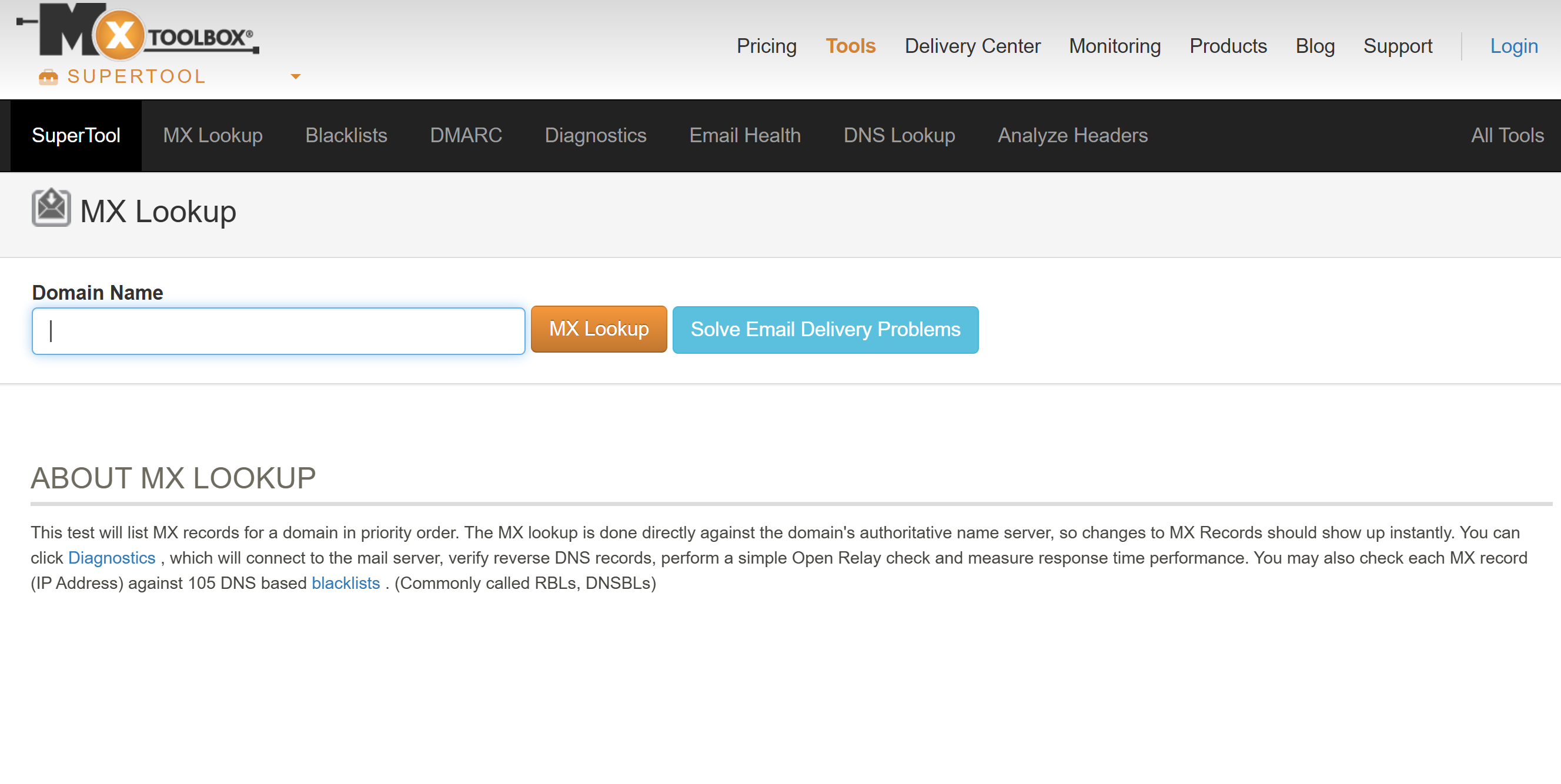Focus the Domain Name input field
This screenshot has height=784, width=1561.
(278, 331)
